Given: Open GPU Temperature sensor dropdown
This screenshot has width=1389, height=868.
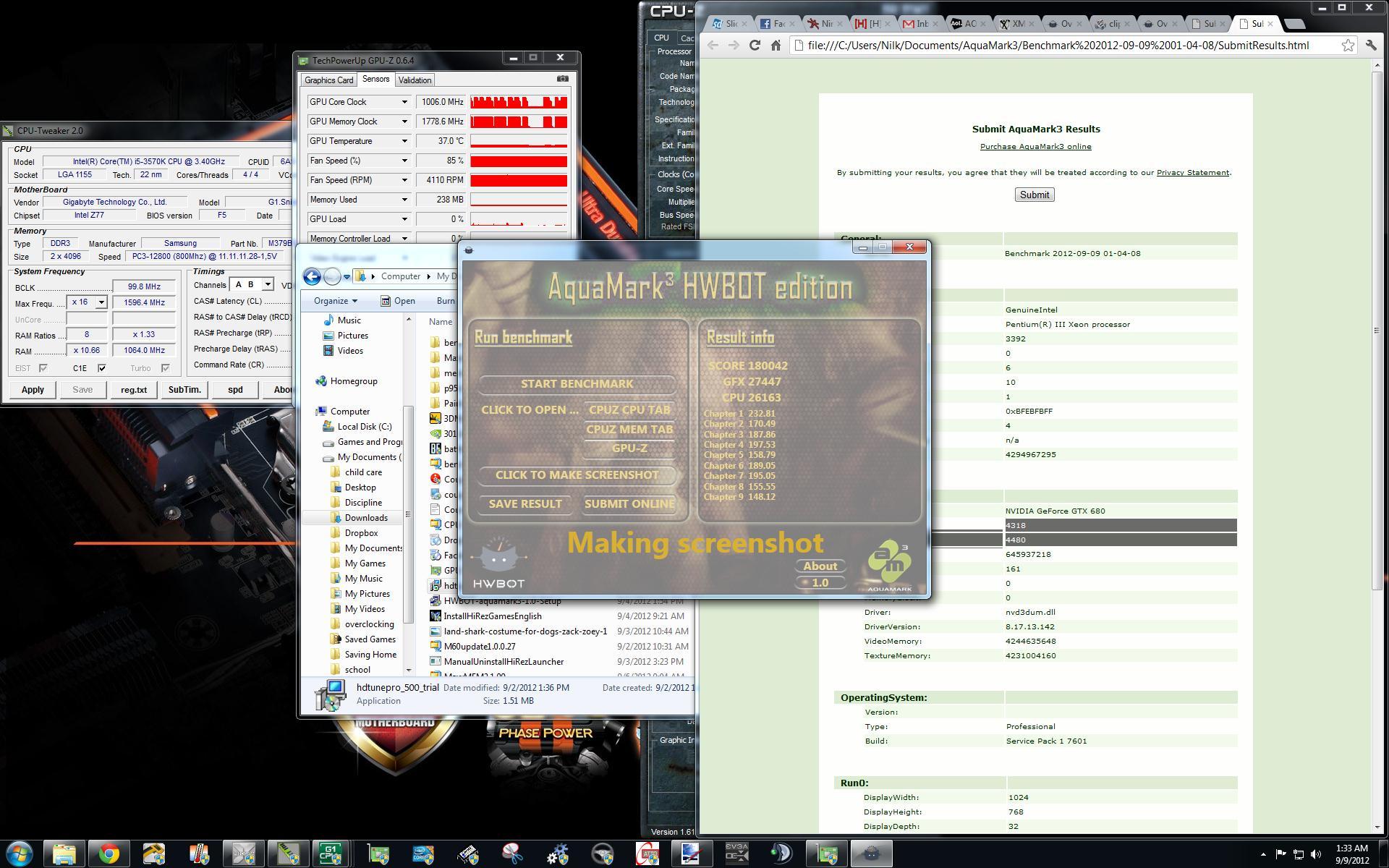Looking at the screenshot, I should (x=404, y=141).
